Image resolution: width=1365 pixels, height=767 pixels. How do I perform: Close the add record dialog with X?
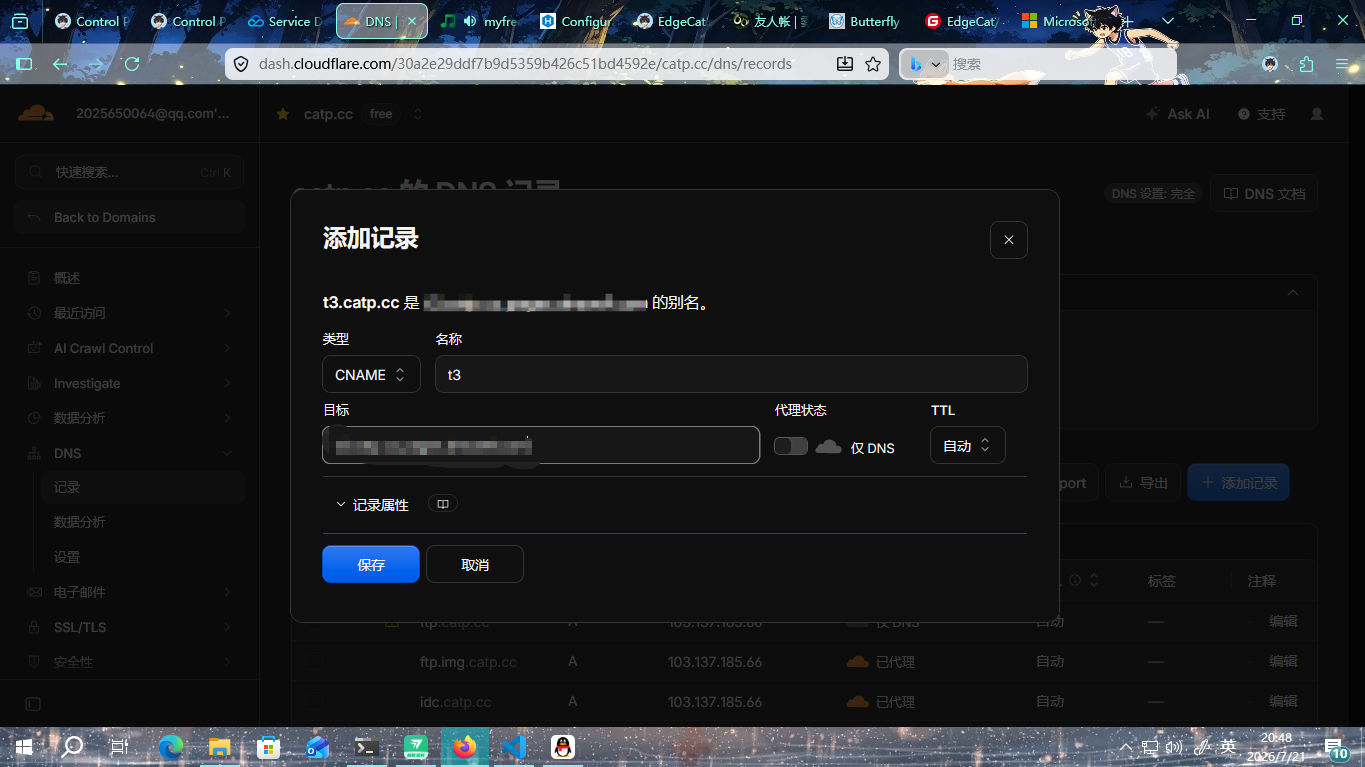click(x=1008, y=240)
